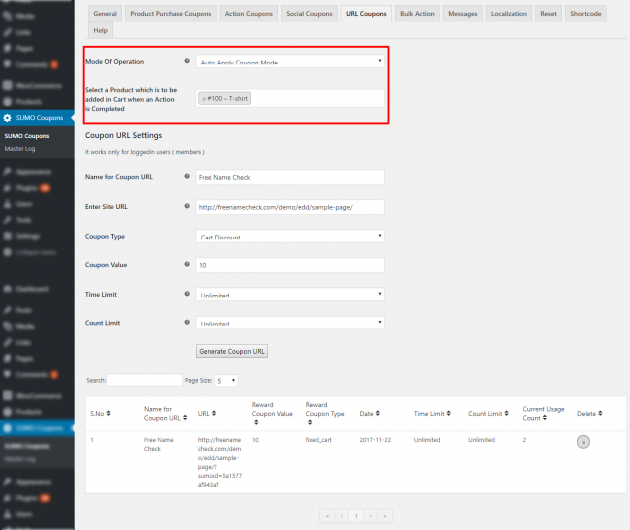The image size is (630, 530).
Task: Click help icon beside Mode Of Operation
Action: point(187,61)
